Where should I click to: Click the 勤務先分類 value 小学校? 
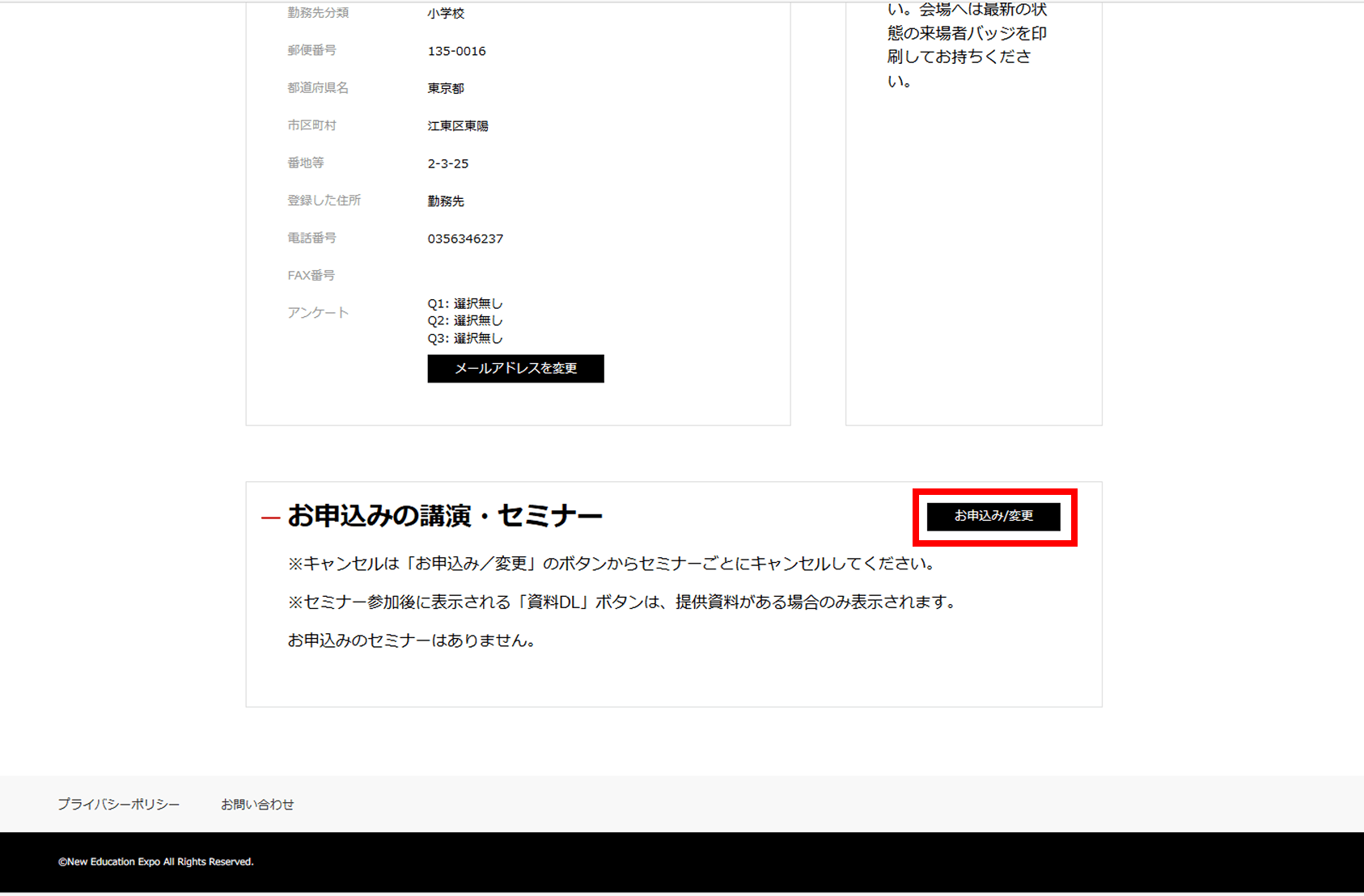pyautogui.click(x=445, y=12)
